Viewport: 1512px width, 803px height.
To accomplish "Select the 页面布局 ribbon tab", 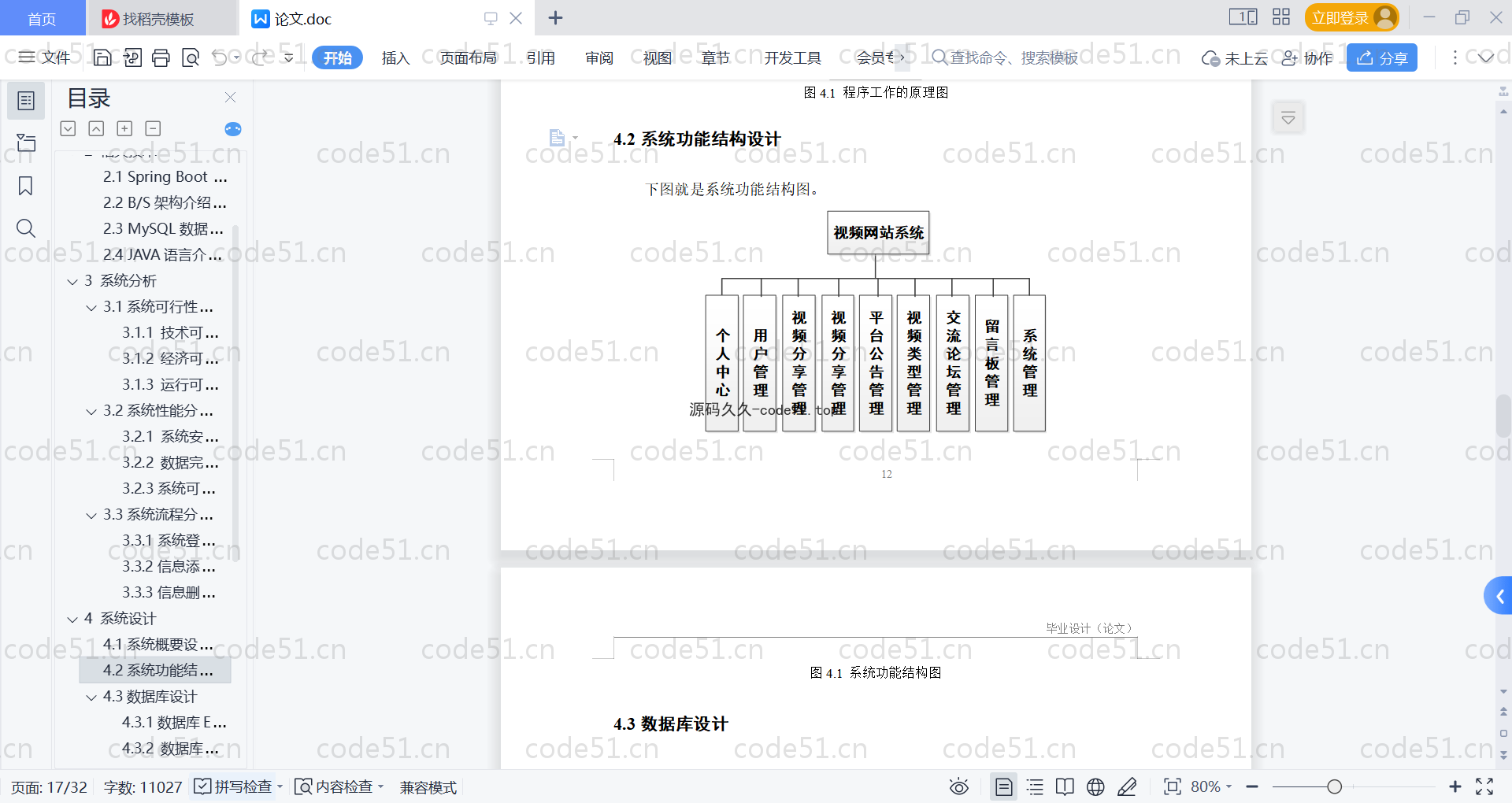I will tap(468, 57).
